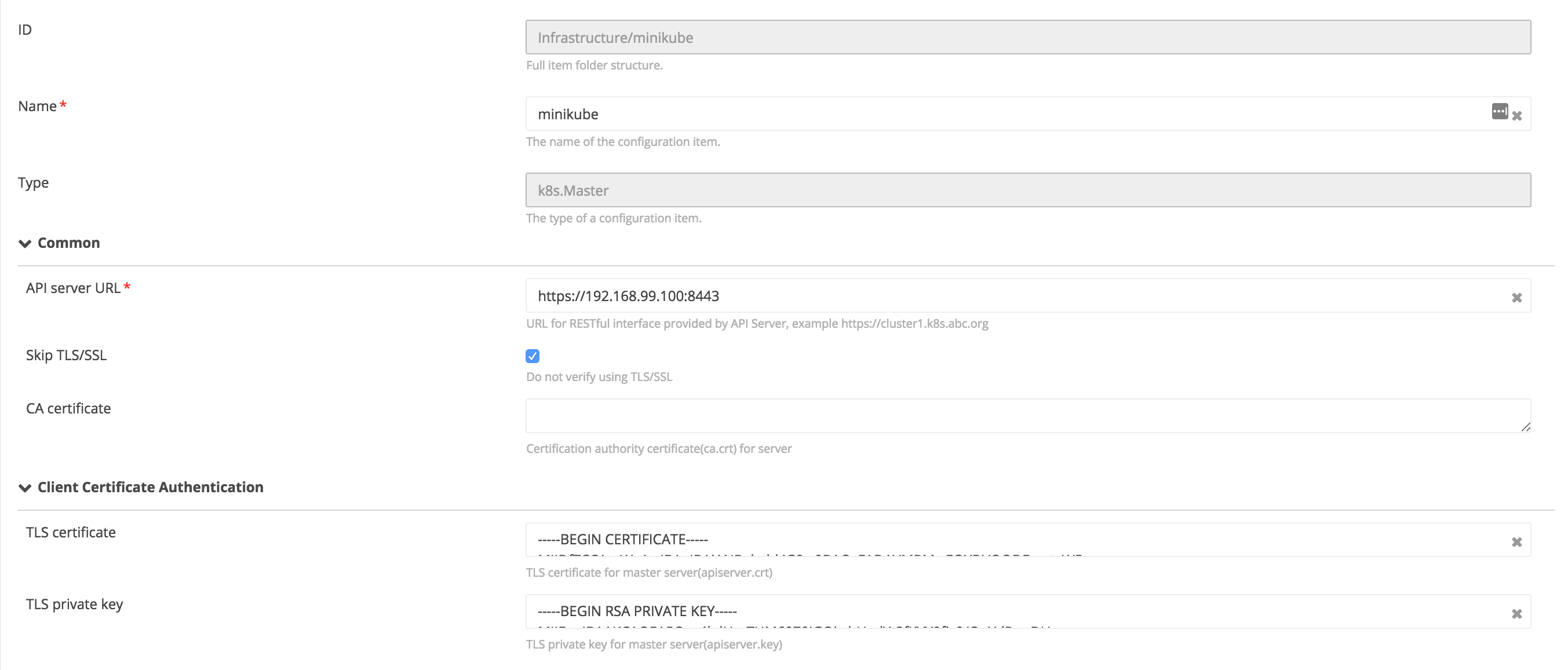Click the ellipsis icon in Name field
The height and width of the screenshot is (670, 1568).
click(x=1499, y=111)
